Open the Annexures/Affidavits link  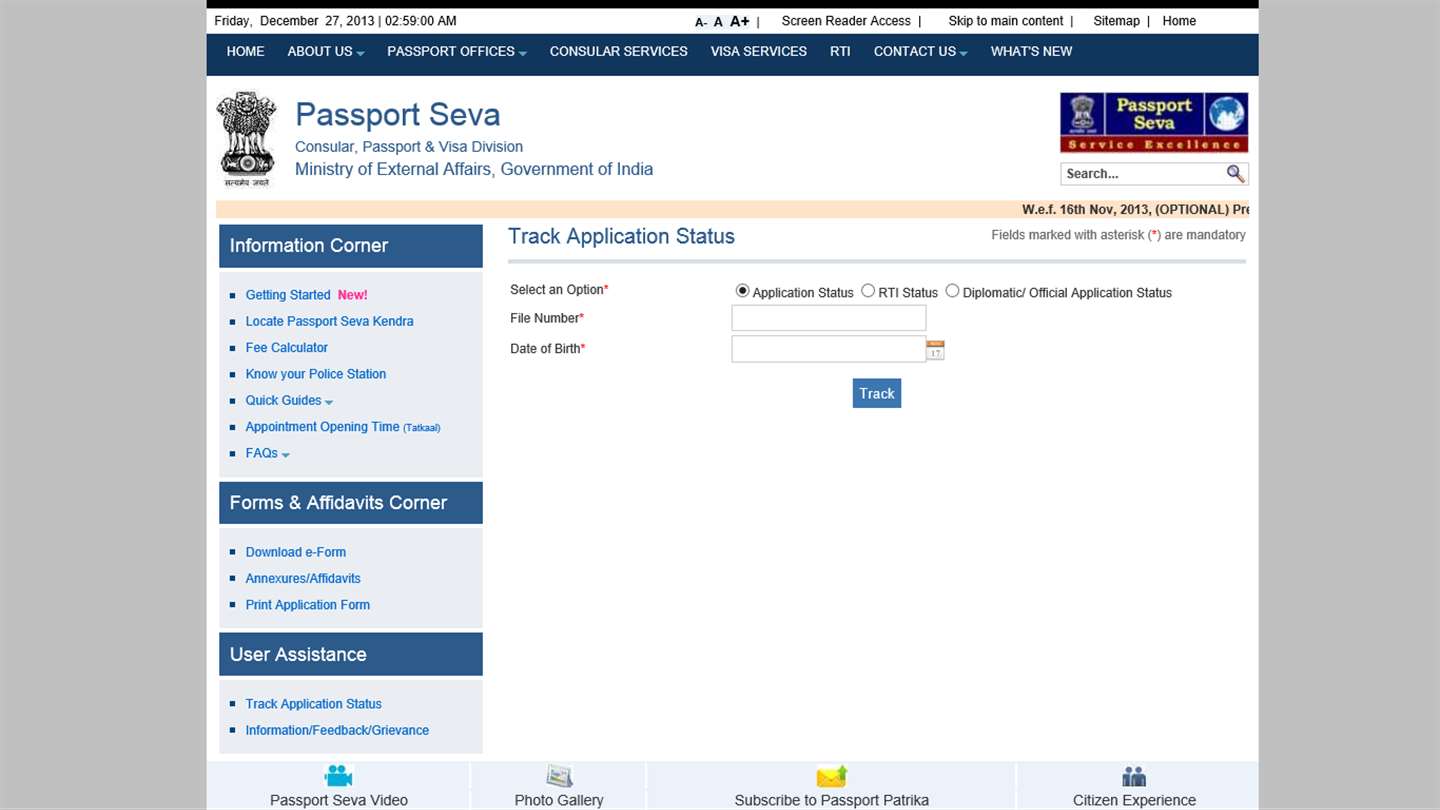pos(303,579)
